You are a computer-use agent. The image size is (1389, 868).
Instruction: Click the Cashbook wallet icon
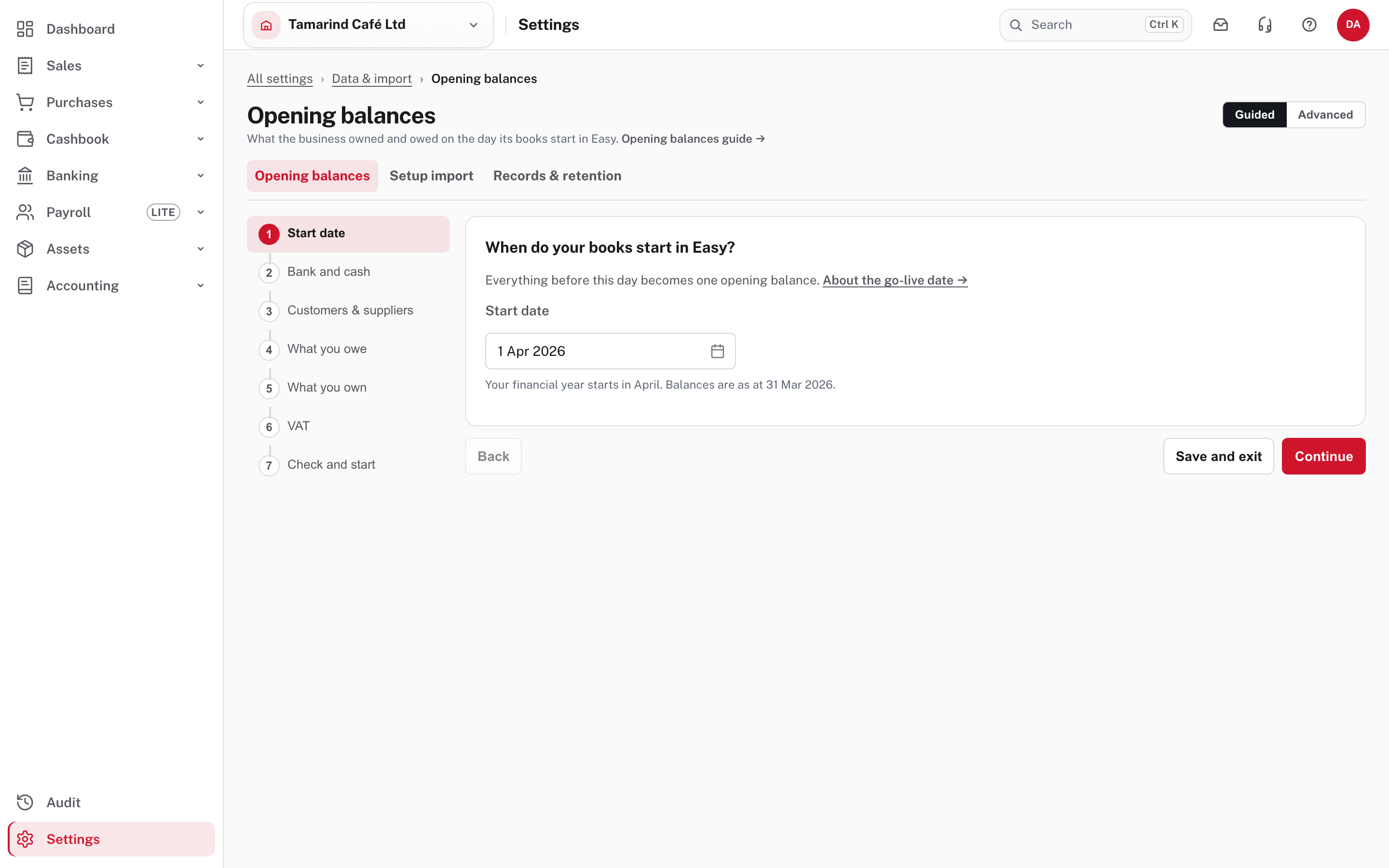[25, 139]
